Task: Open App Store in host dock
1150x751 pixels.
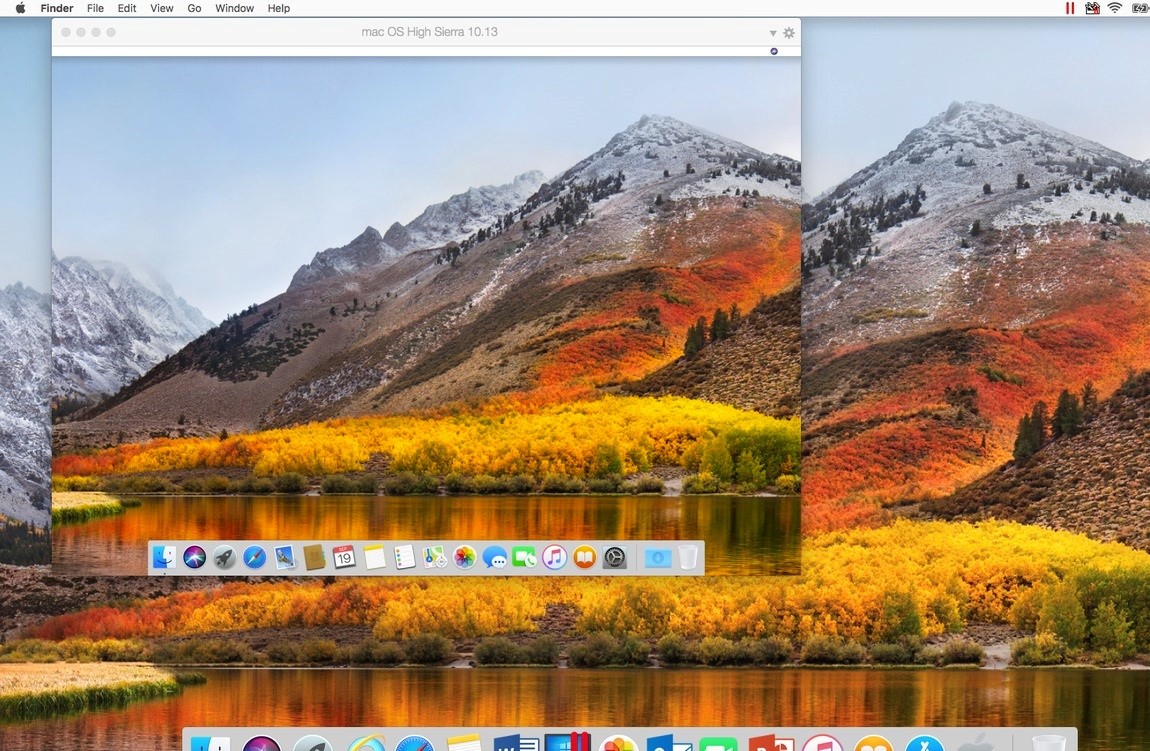Action: (925, 742)
